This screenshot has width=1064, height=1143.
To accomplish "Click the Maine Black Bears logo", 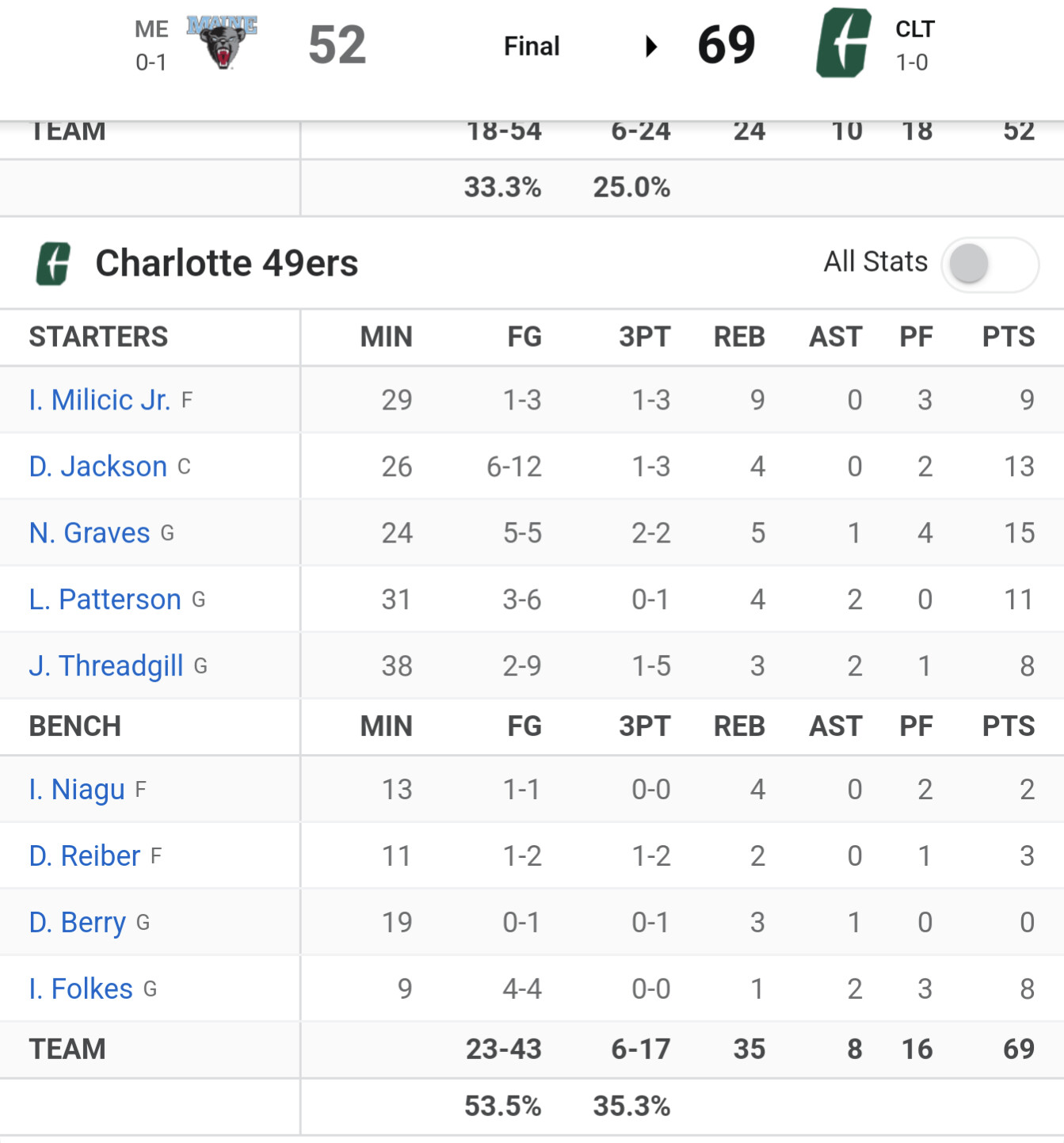I will (x=222, y=43).
